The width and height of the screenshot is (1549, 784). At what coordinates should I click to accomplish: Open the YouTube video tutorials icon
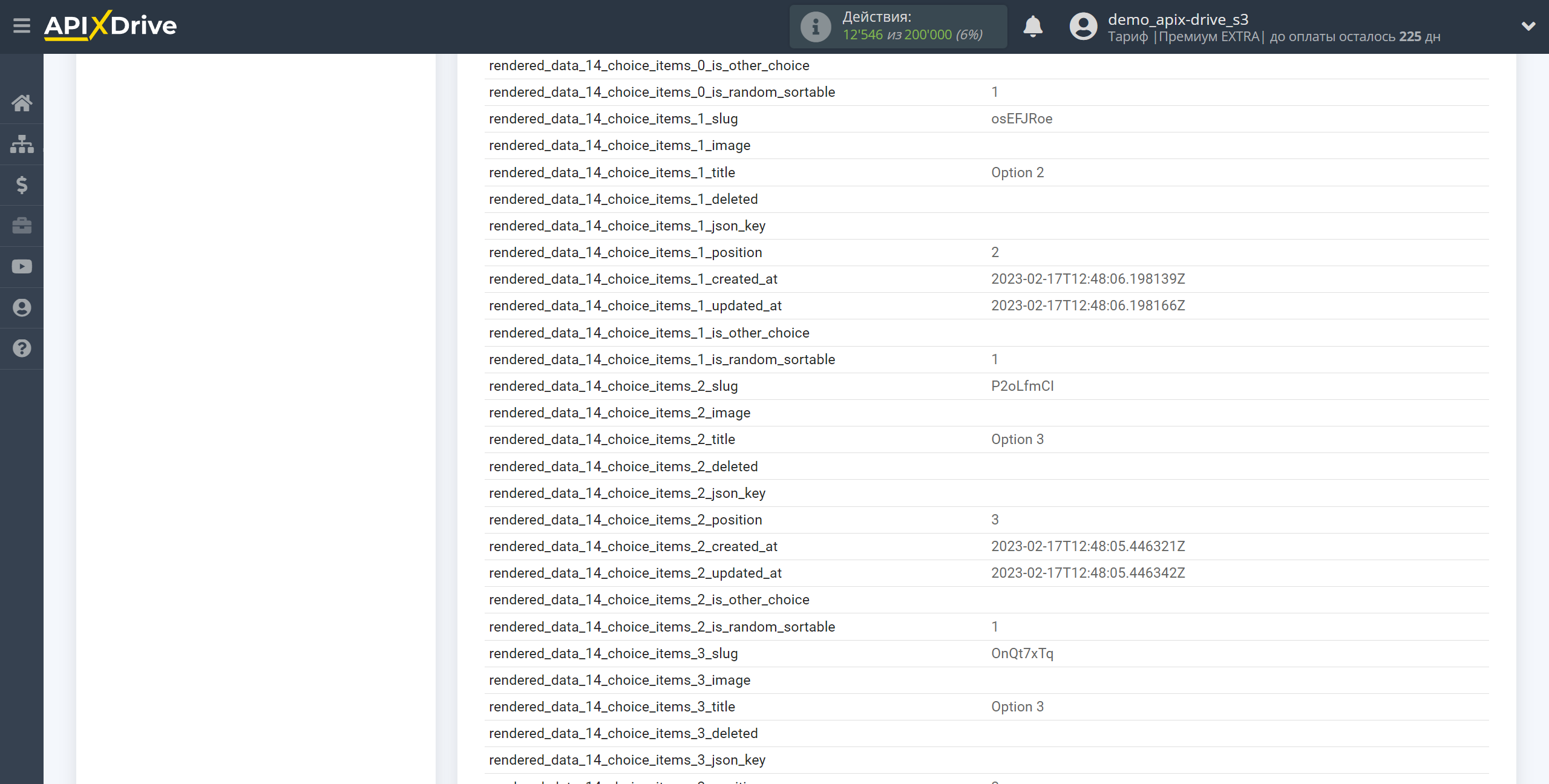click(22, 267)
